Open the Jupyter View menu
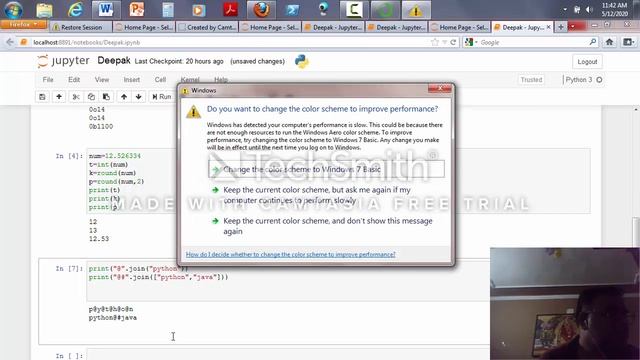 pyautogui.click(x=102, y=80)
